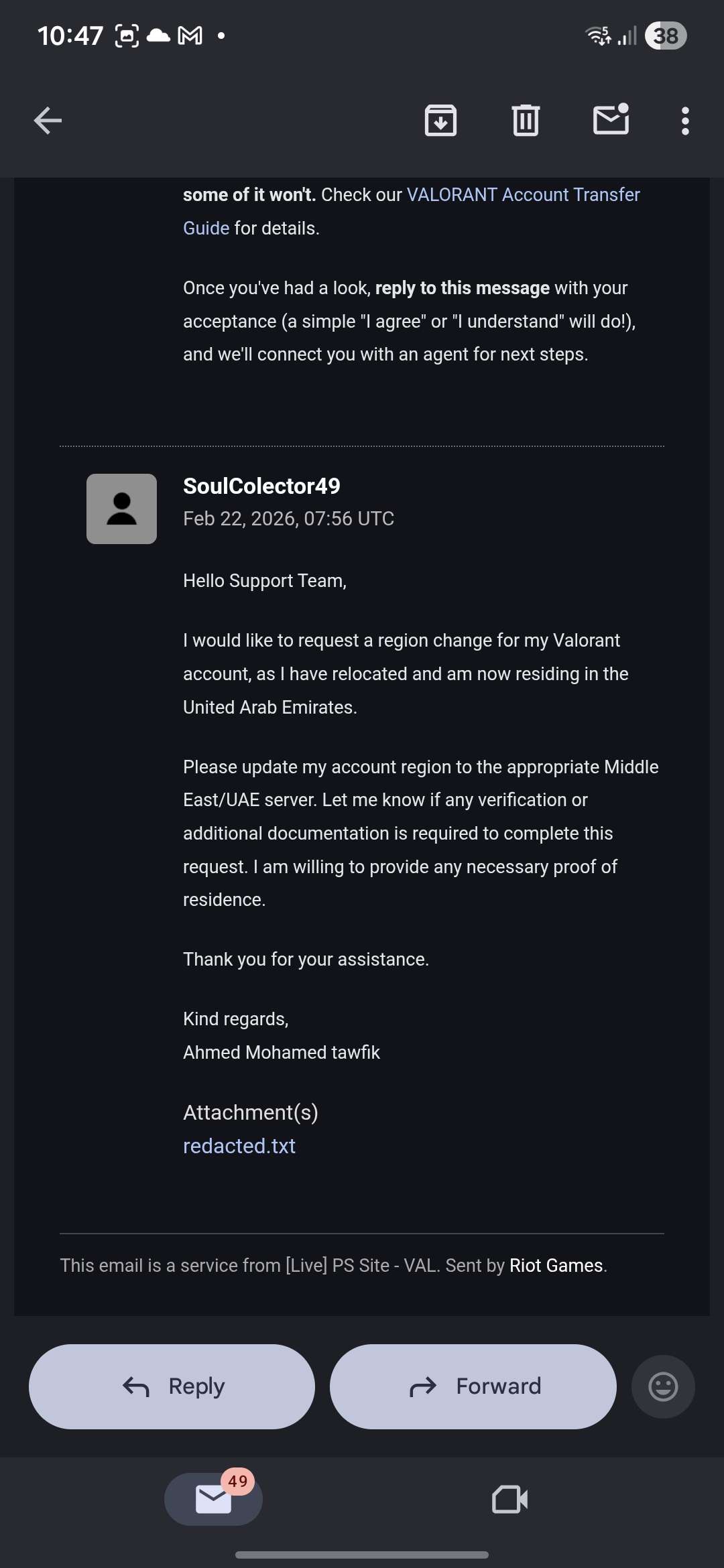
Task: Open the Meet video camera tab
Action: (509, 1499)
